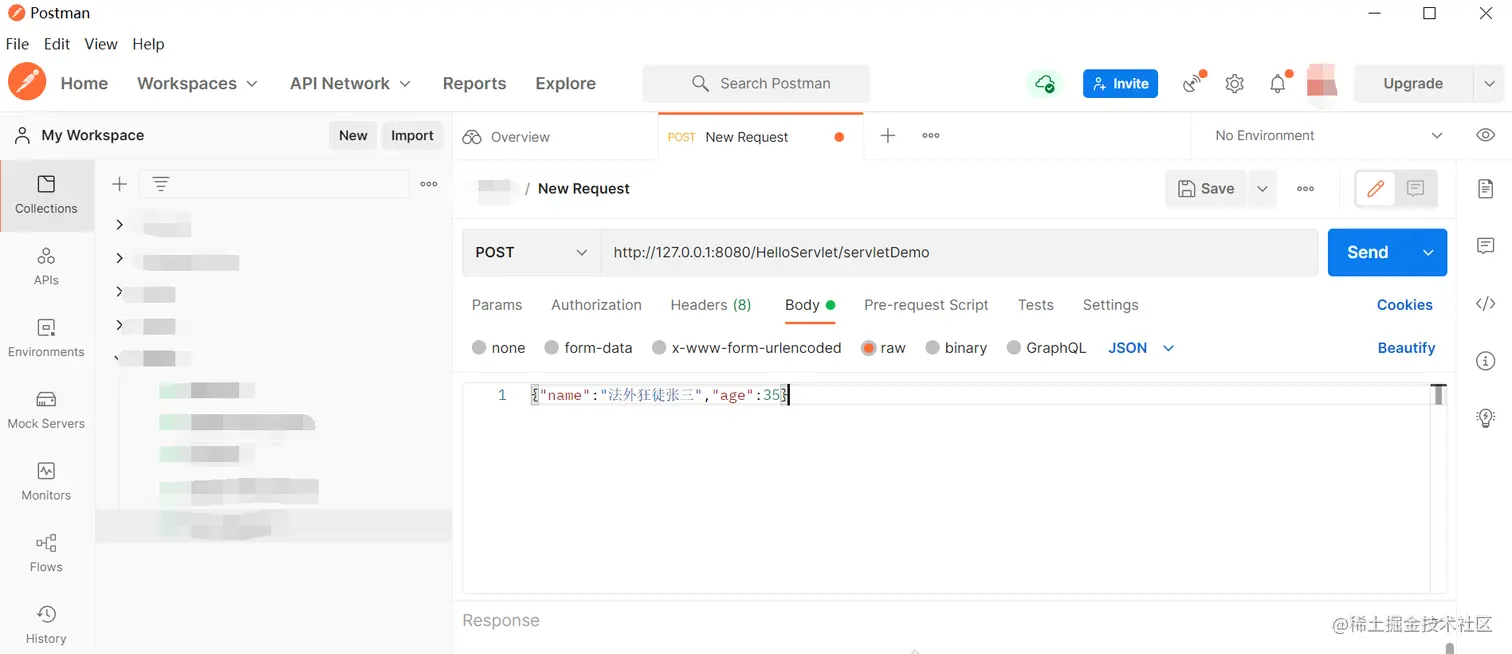Switch to build mode pencil icon
1512x654 pixels.
1375,188
